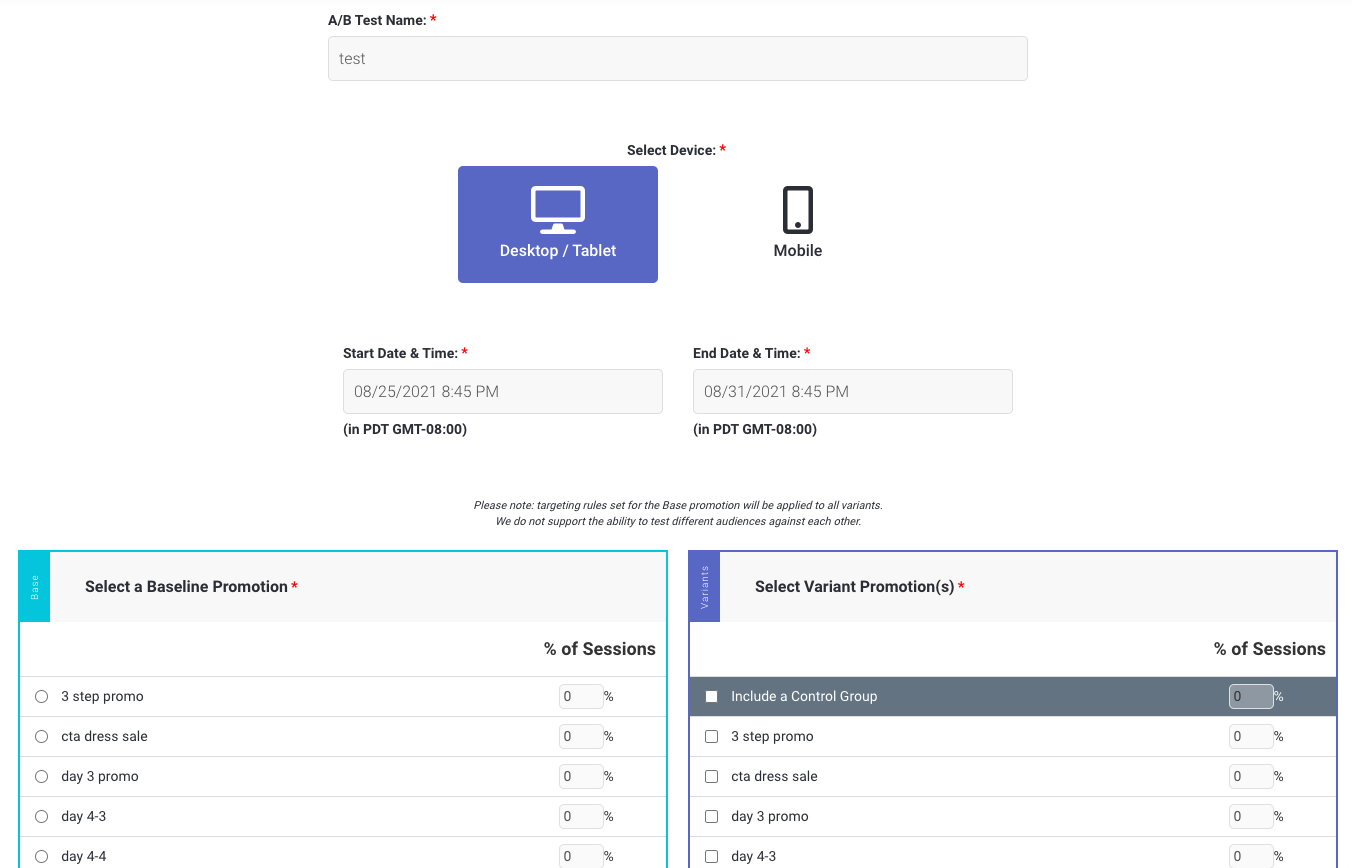Select "day 3 promo" baseline radio button
The image size is (1352, 868).
point(41,776)
